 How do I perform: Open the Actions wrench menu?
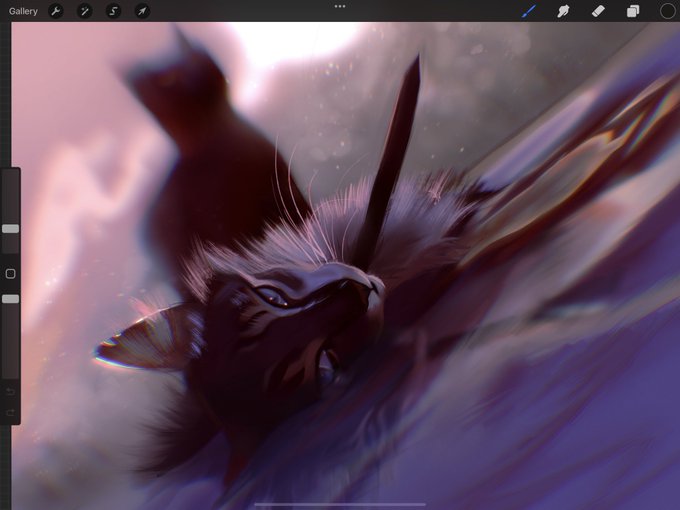(56, 11)
